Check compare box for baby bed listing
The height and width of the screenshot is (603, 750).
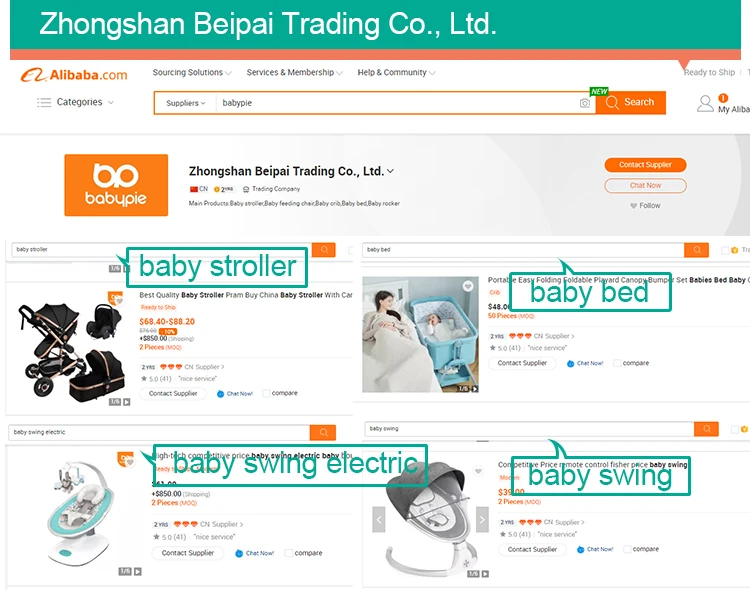pyautogui.click(x=618, y=363)
